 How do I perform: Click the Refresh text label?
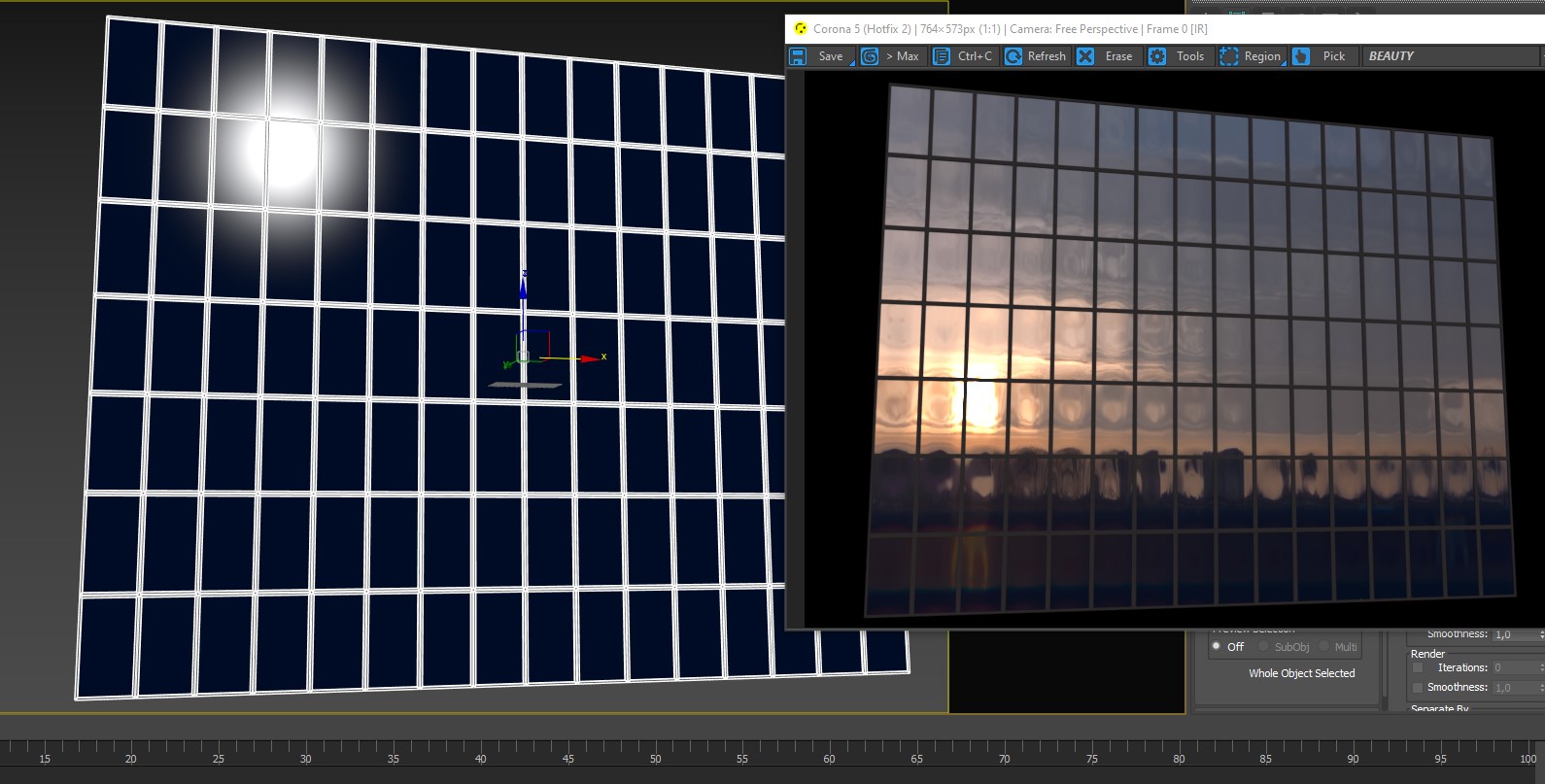tap(1047, 56)
